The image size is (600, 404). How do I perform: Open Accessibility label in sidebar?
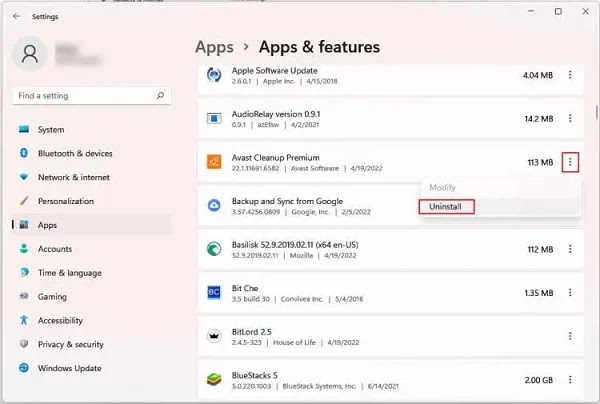(60, 320)
